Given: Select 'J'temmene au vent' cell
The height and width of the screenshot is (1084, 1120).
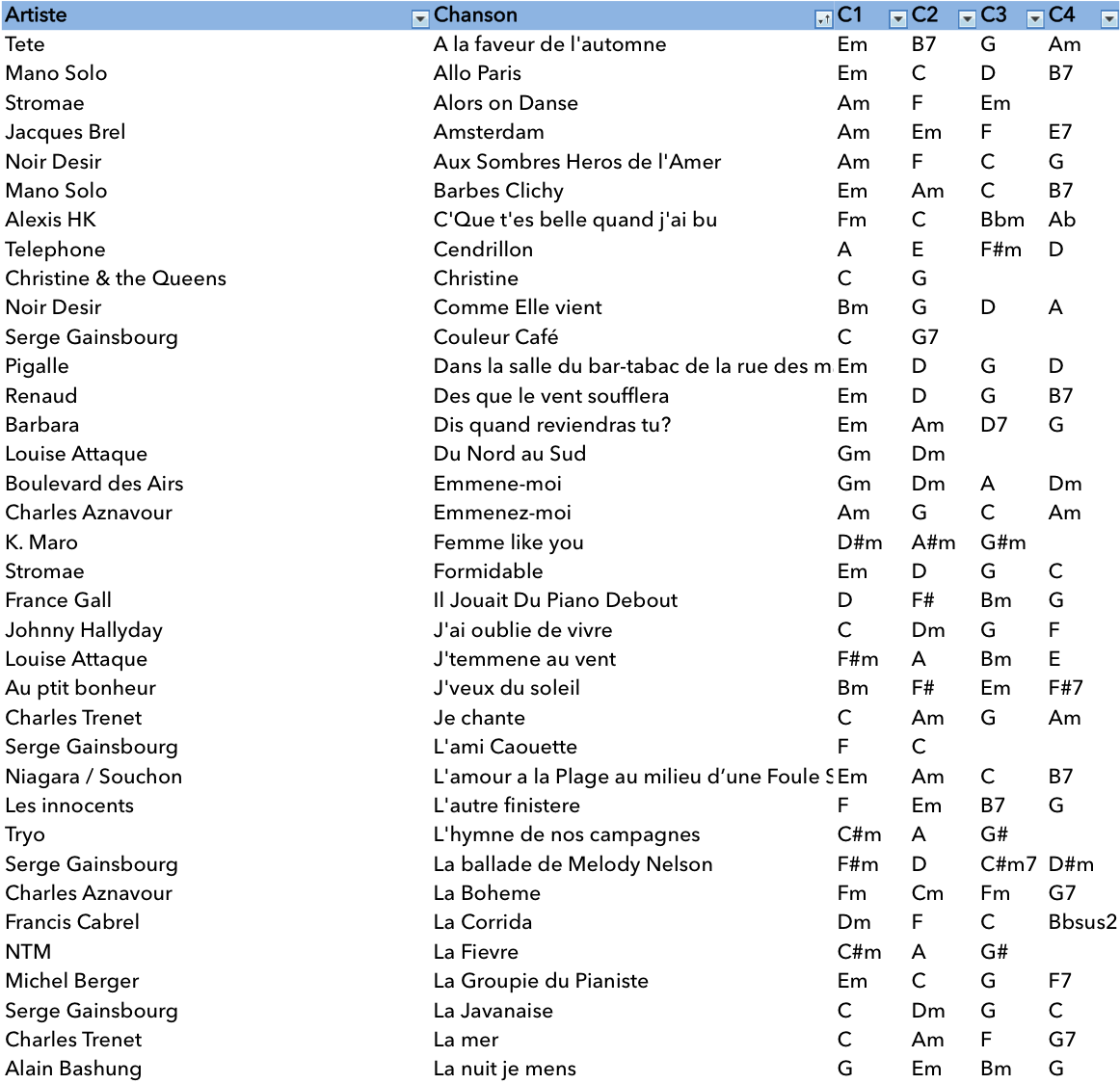Looking at the screenshot, I should 524,659.
